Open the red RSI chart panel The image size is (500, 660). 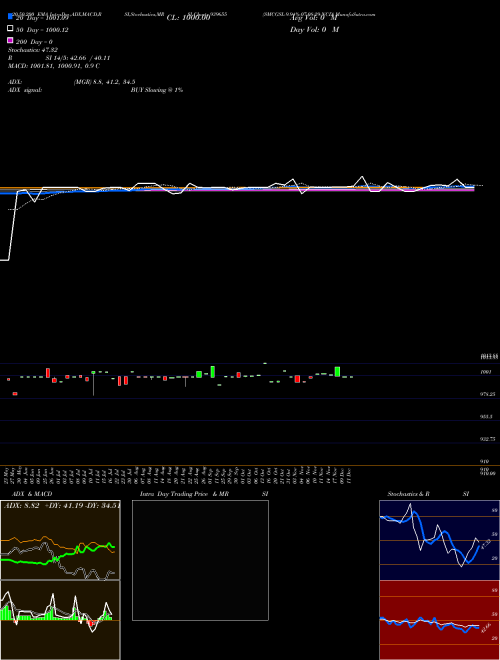(439, 620)
